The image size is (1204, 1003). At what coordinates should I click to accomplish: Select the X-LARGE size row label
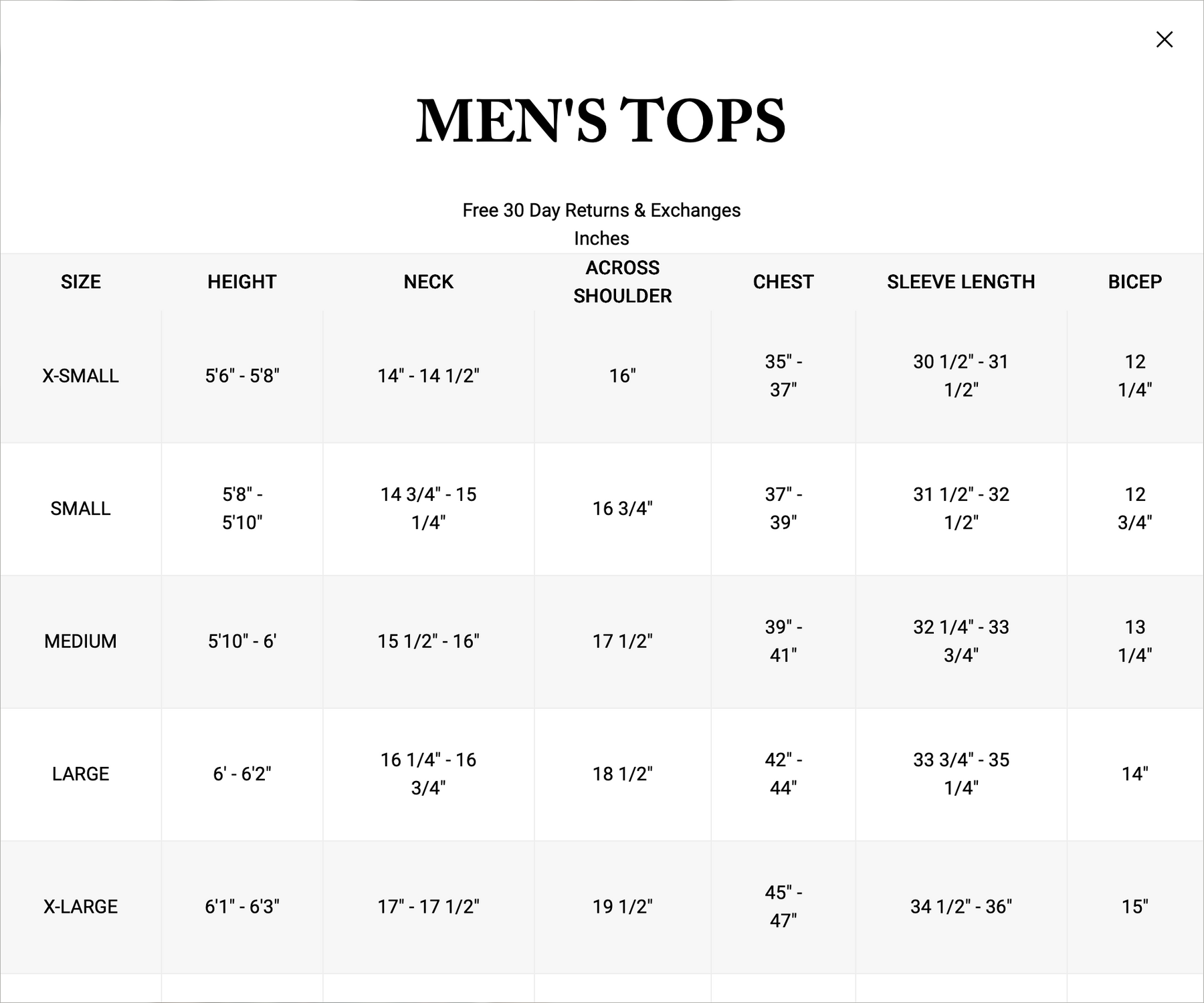coord(81,907)
